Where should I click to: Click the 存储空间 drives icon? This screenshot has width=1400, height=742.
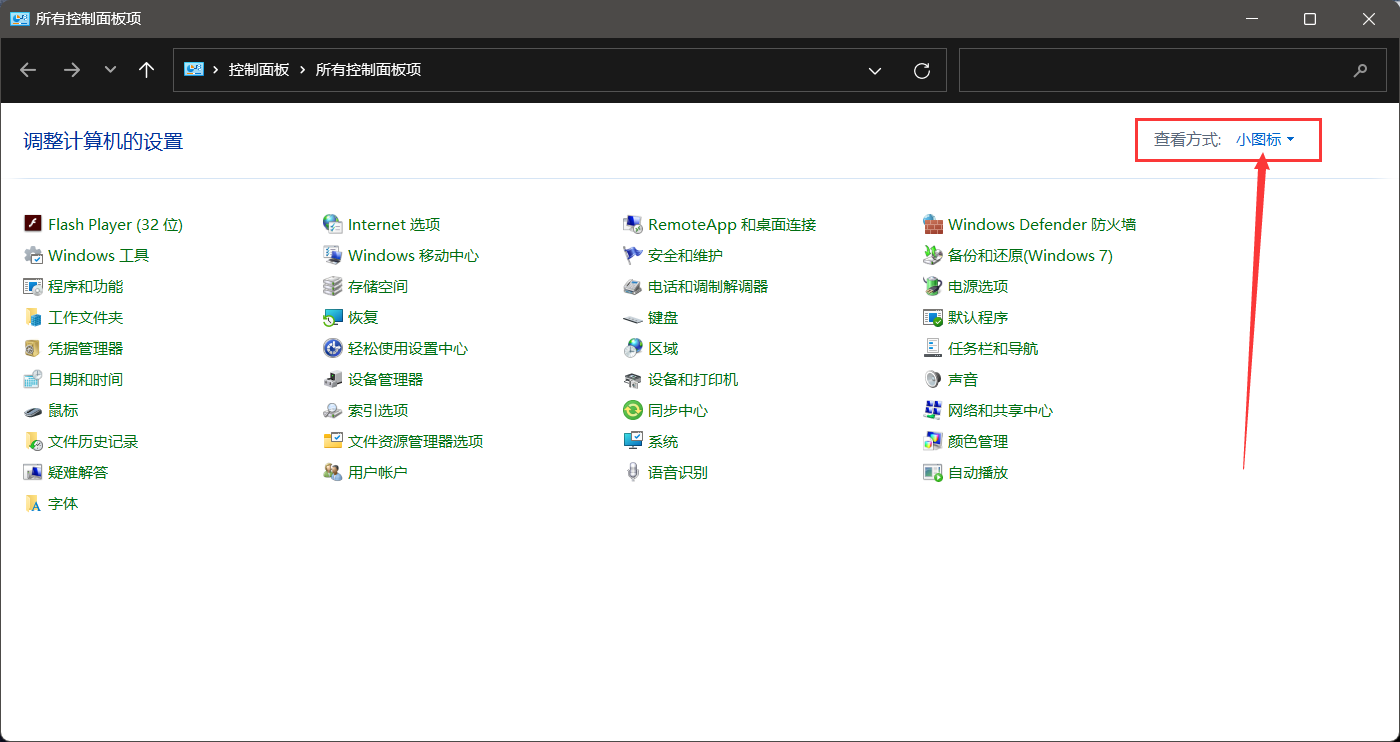tap(333, 286)
